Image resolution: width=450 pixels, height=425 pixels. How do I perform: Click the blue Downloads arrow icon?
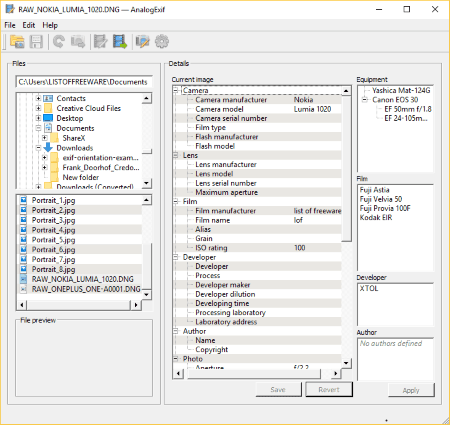(x=48, y=147)
